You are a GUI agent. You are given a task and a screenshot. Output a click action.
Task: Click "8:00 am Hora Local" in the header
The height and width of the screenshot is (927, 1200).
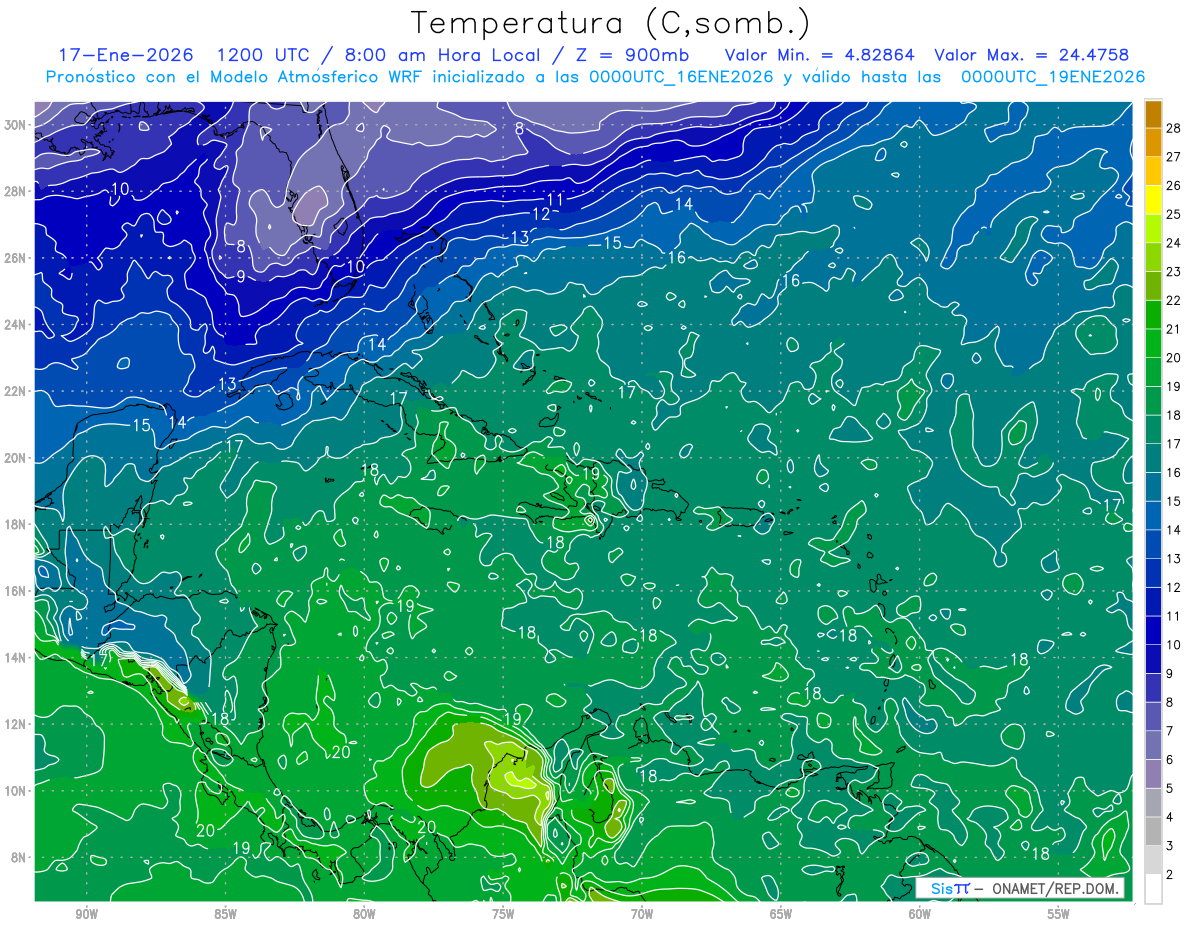pos(441,56)
